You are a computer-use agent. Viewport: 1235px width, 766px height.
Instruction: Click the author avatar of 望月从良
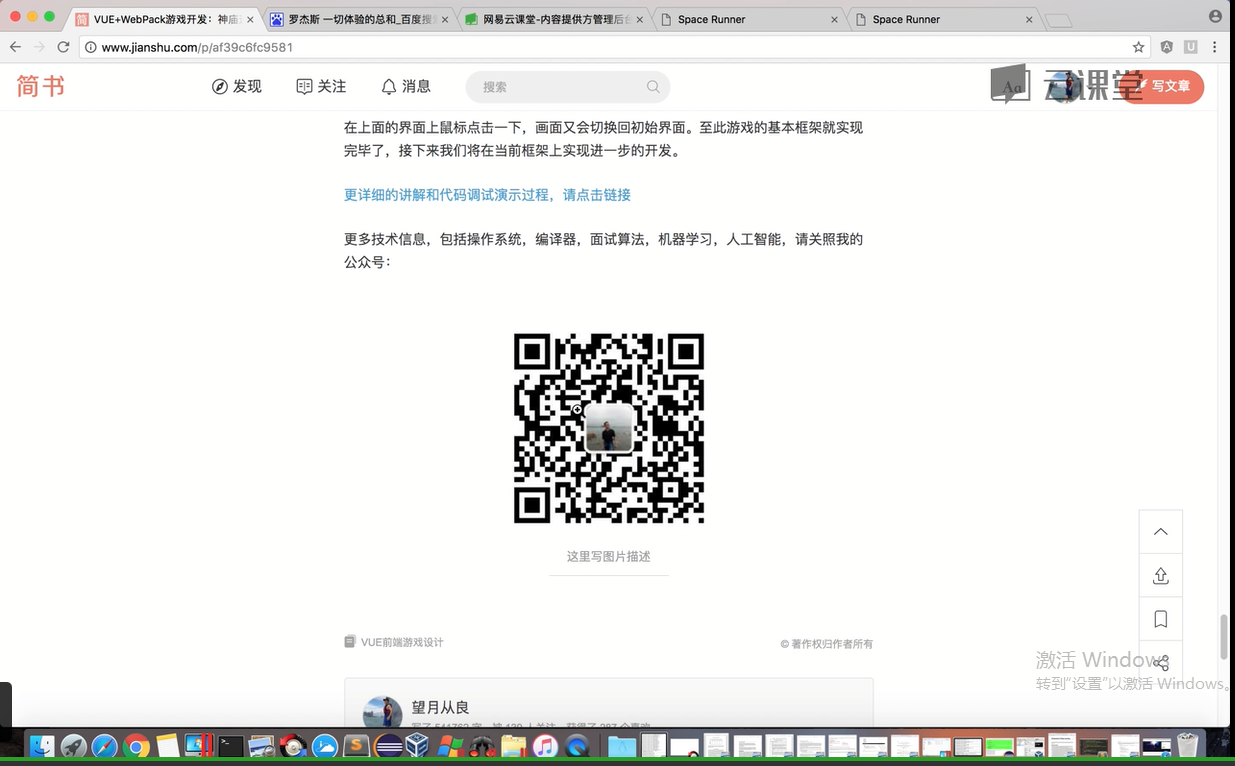click(x=382, y=712)
